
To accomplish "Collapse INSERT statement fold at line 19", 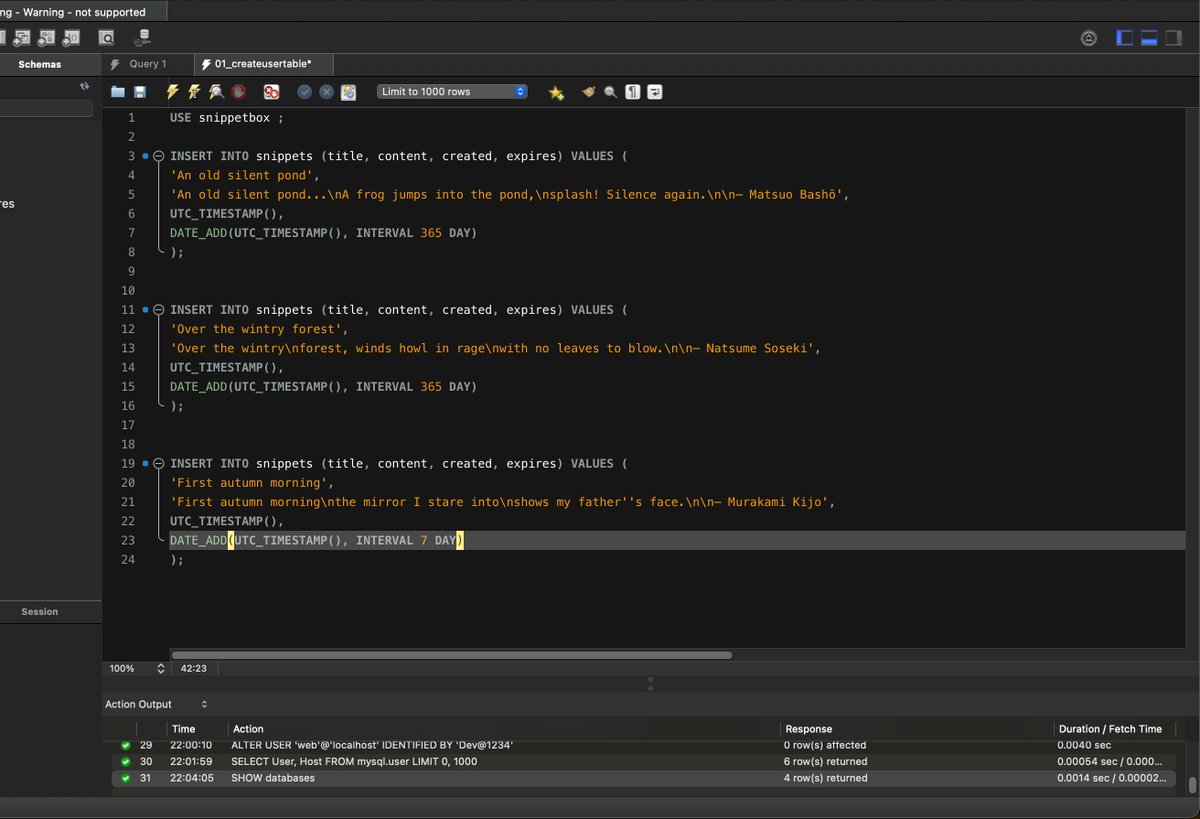I will 158,464.
